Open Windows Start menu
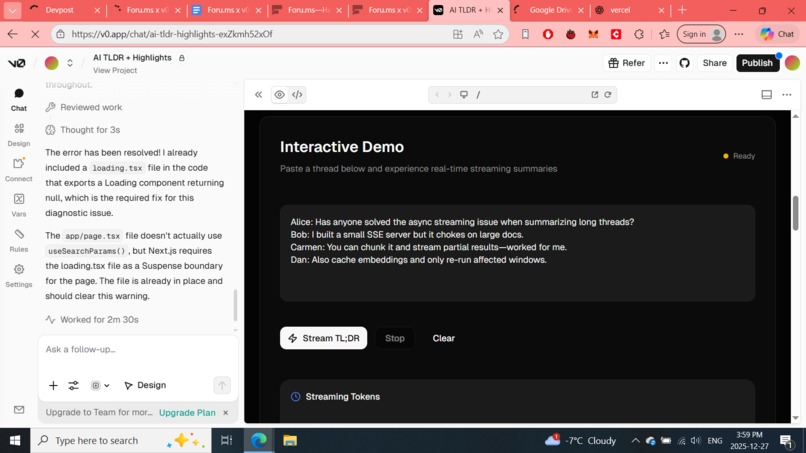 click(15, 440)
